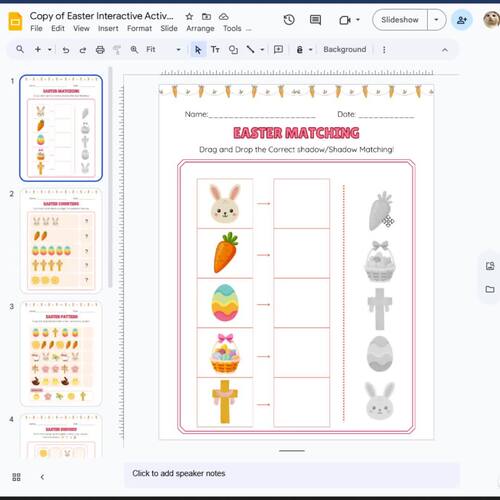Open the View menu
500x500 pixels.
tap(81, 28)
